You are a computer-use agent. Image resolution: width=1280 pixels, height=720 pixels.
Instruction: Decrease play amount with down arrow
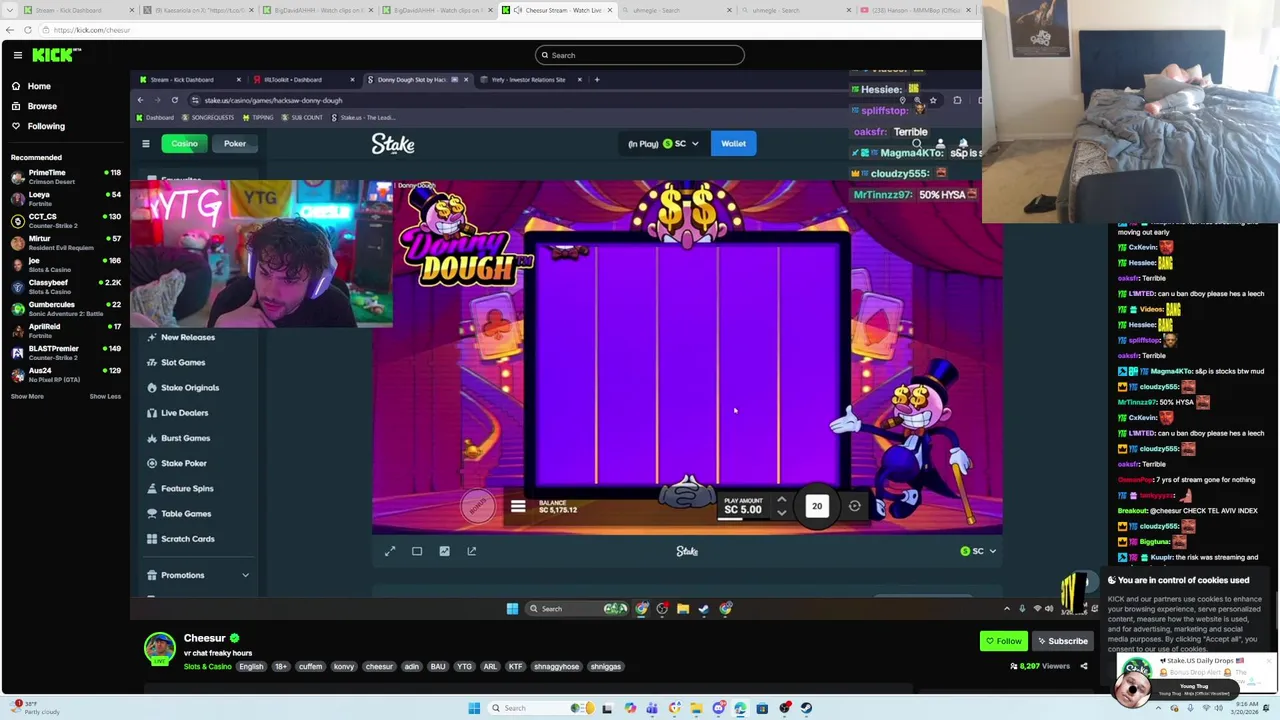coord(781,513)
